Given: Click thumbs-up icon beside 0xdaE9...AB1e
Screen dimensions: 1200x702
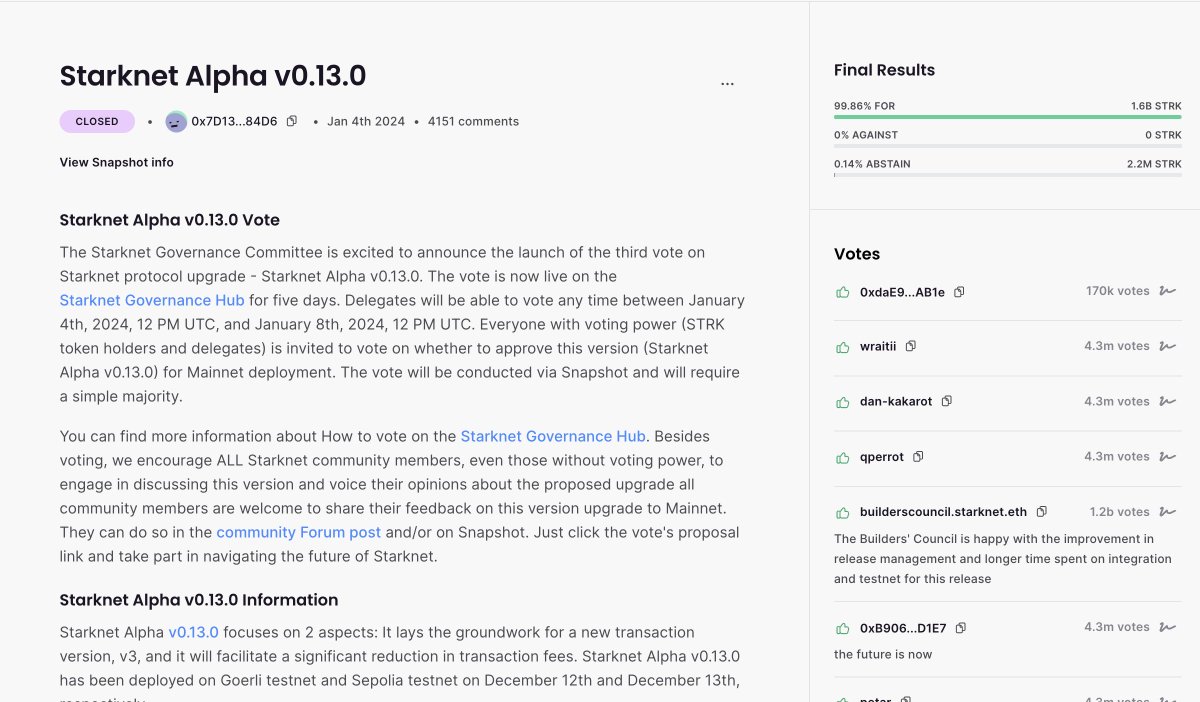Looking at the screenshot, I should [x=842, y=292].
